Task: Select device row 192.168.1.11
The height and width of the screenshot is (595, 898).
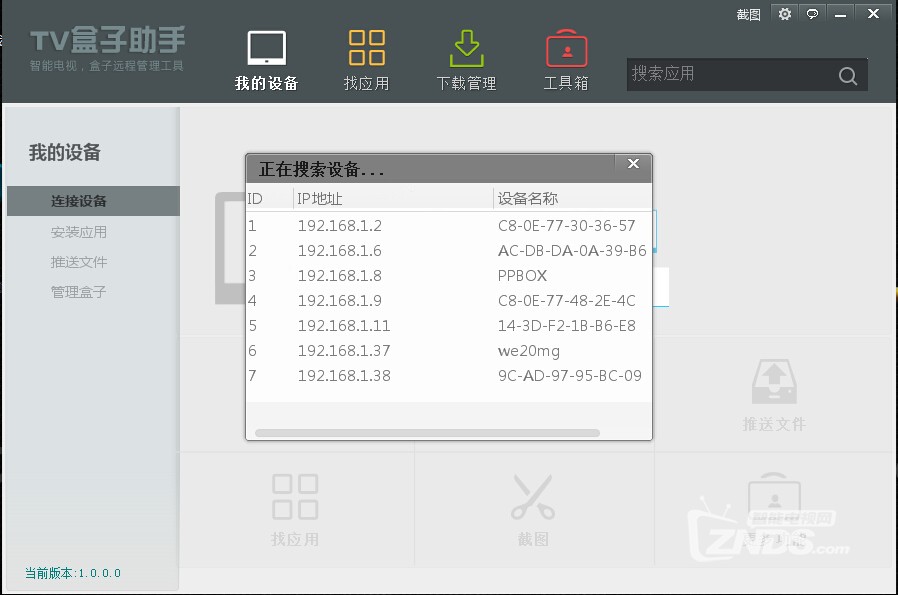Action: click(448, 326)
